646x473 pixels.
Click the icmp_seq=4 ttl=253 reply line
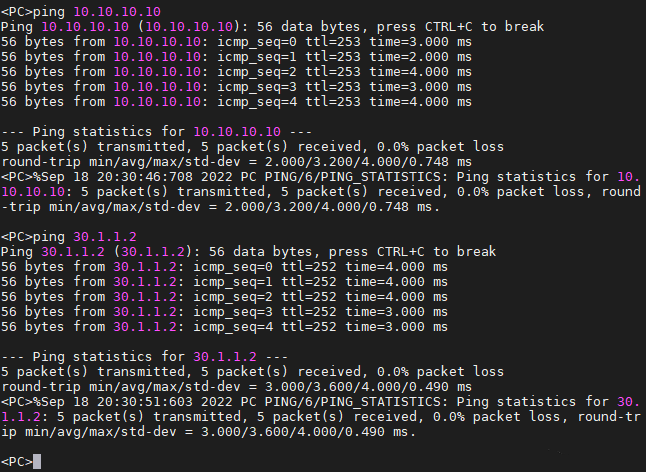click(236, 102)
